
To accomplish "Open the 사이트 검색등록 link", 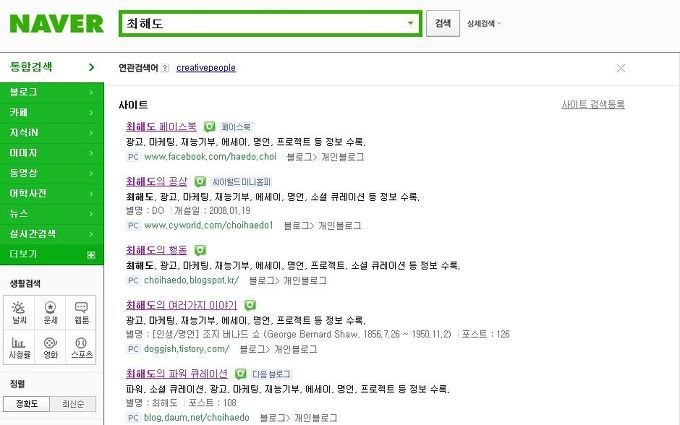I will point(593,104).
